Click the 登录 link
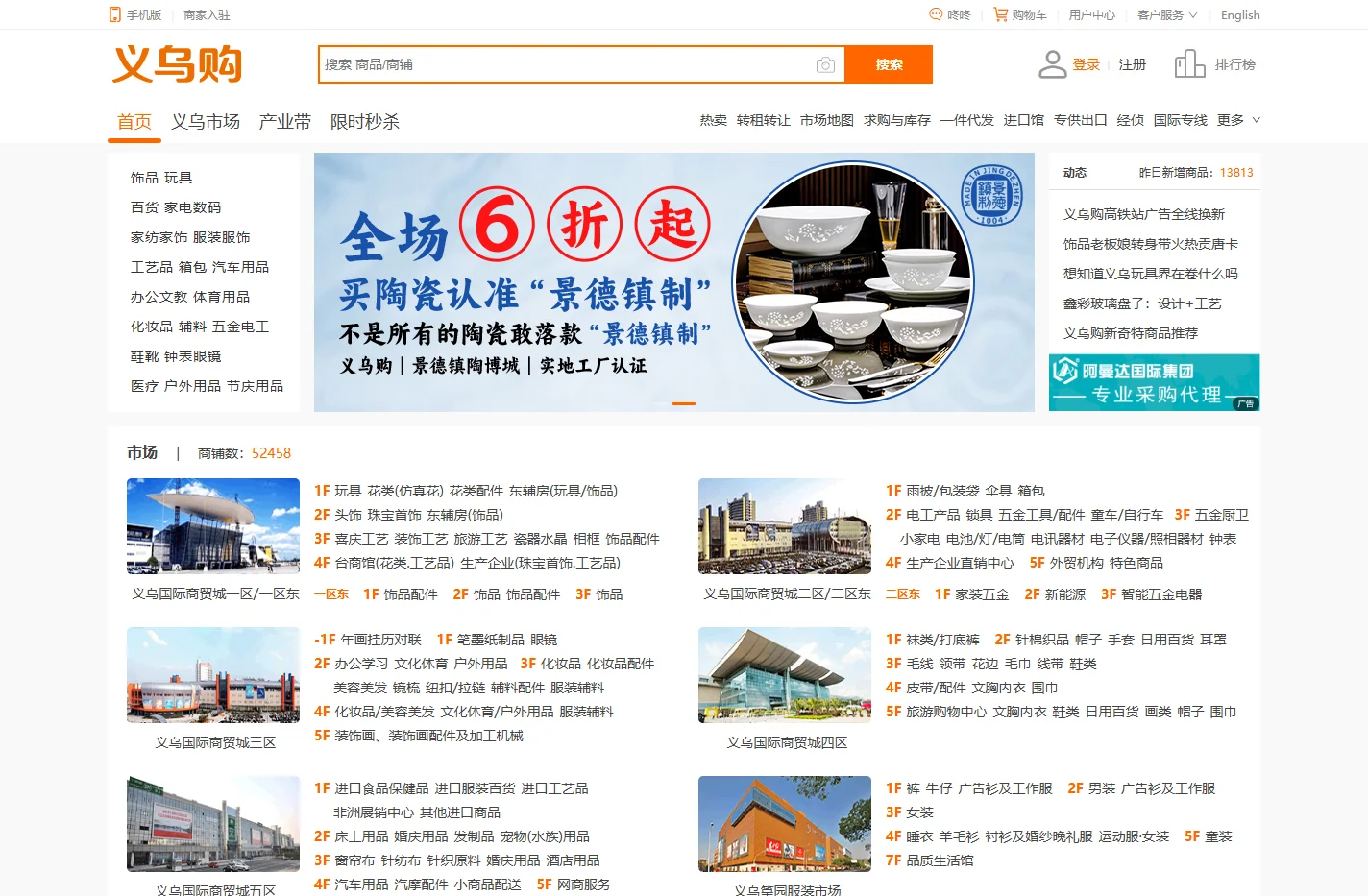 (x=1087, y=64)
